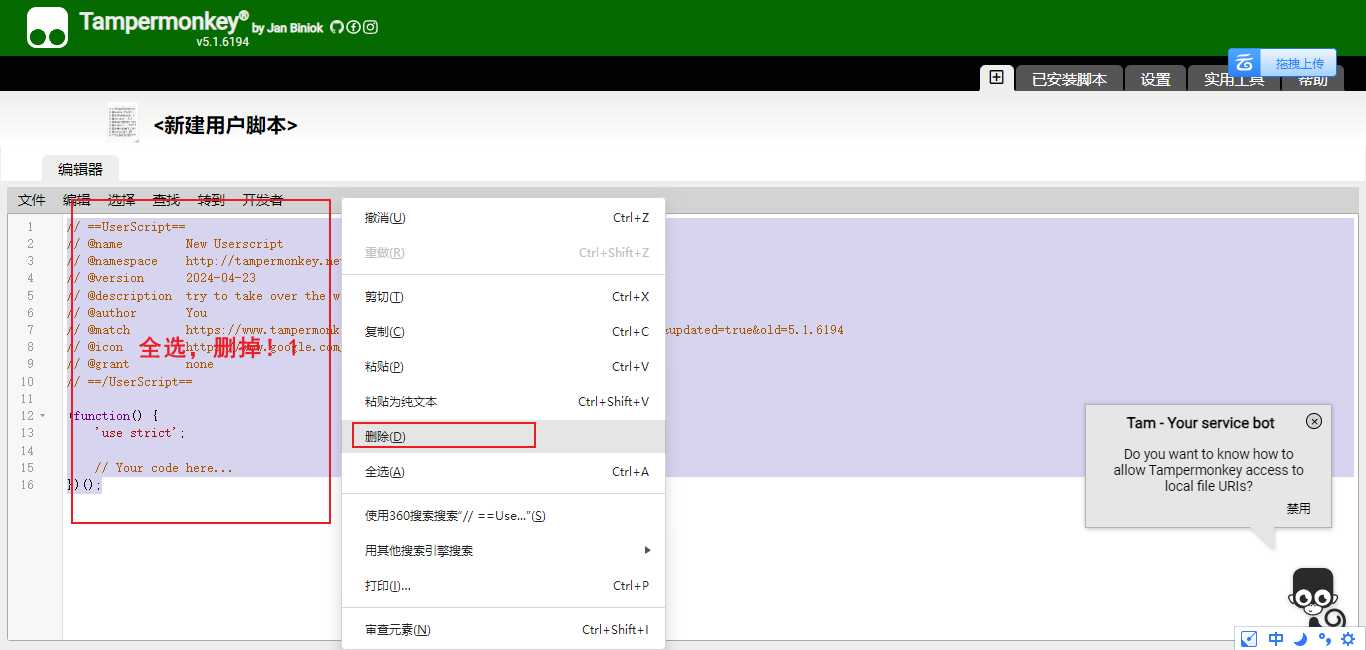Click the 'use strict' code line

point(140,433)
